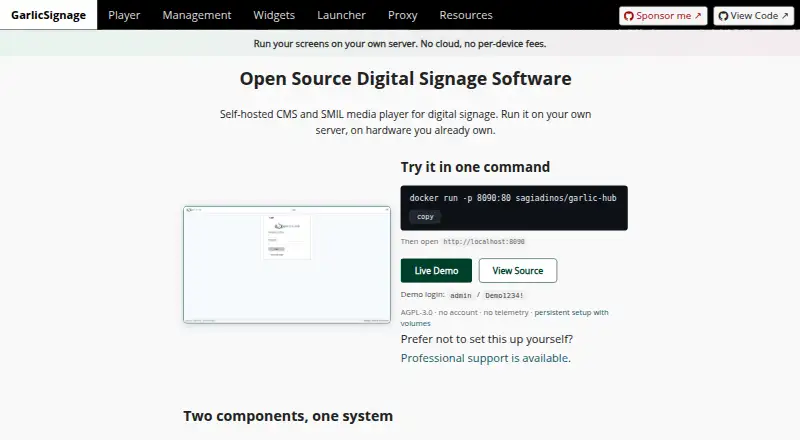
Task: Click the View Source button
Action: point(518,271)
